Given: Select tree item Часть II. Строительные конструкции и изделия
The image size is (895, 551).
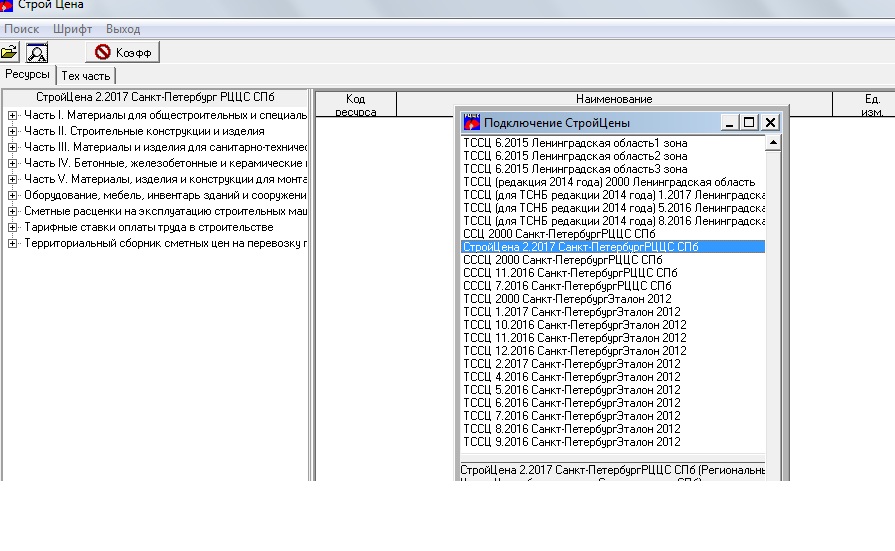Looking at the screenshot, I should [144, 131].
